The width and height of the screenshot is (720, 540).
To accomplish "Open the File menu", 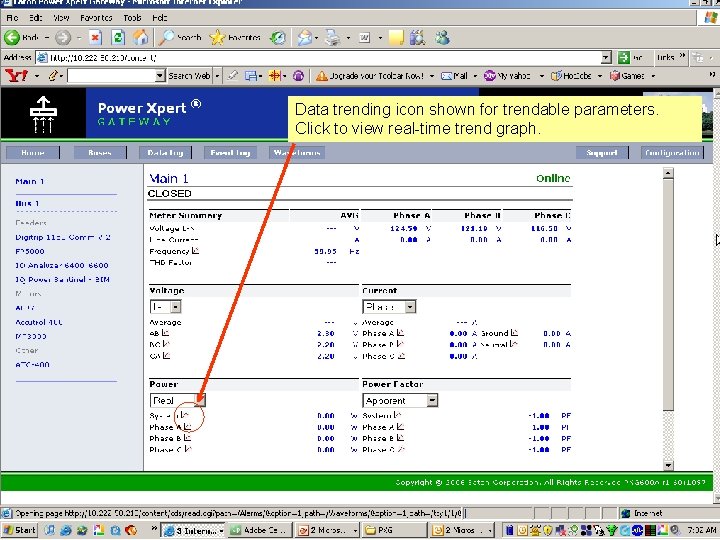I will point(12,18).
